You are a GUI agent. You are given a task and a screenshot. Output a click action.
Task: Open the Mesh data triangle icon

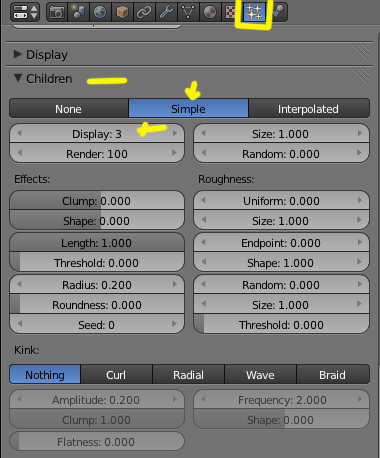click(188, 12)
